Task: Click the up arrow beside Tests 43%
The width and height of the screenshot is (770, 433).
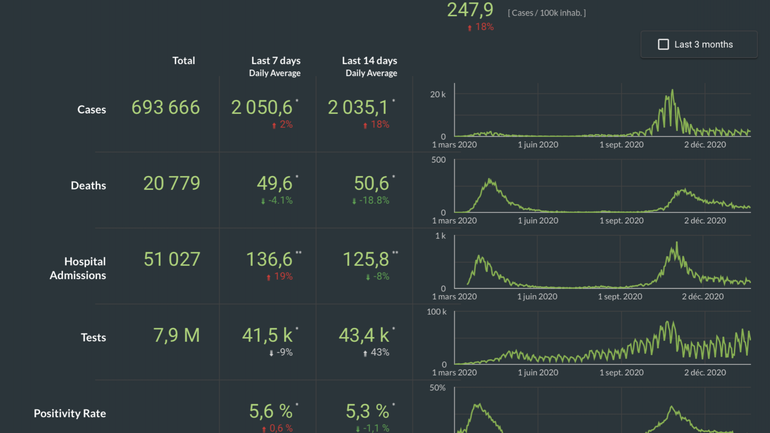Action: (366, 353)
